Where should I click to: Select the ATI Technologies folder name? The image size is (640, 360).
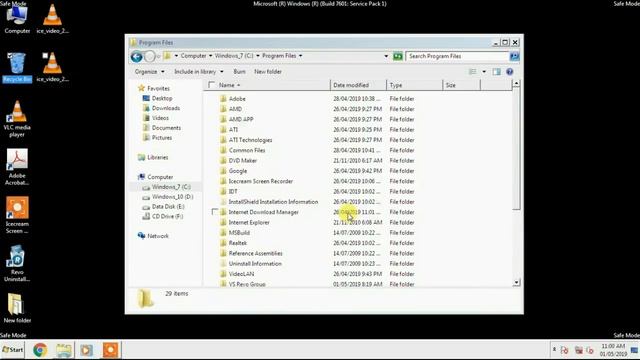[250, 140]
